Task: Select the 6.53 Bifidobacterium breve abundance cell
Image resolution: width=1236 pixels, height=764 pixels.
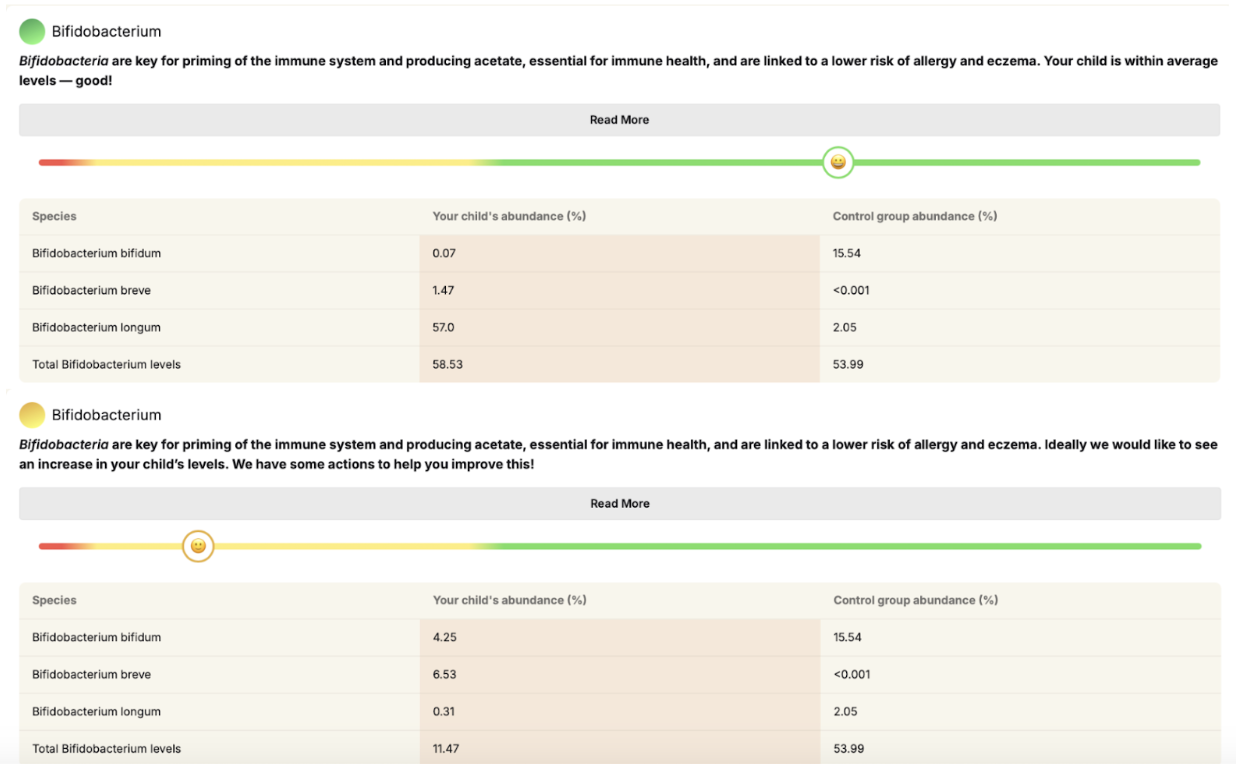Action: [445, 675]
